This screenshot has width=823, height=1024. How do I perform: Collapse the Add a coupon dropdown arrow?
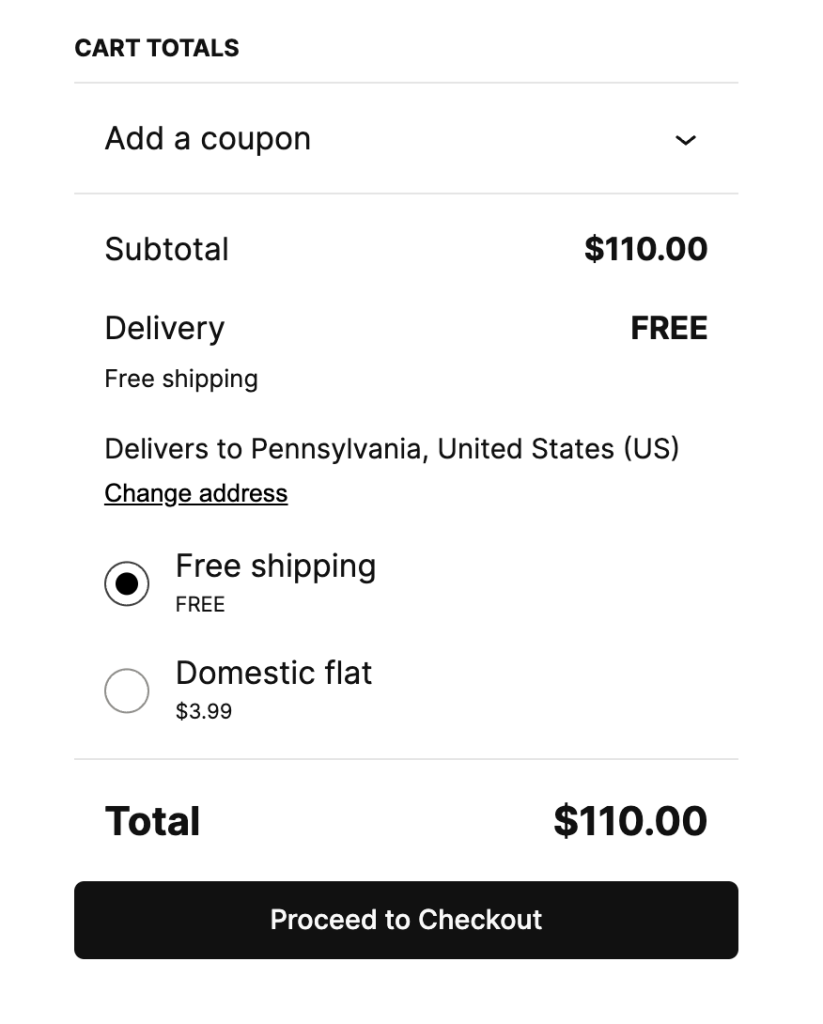[x=686, y=141]
